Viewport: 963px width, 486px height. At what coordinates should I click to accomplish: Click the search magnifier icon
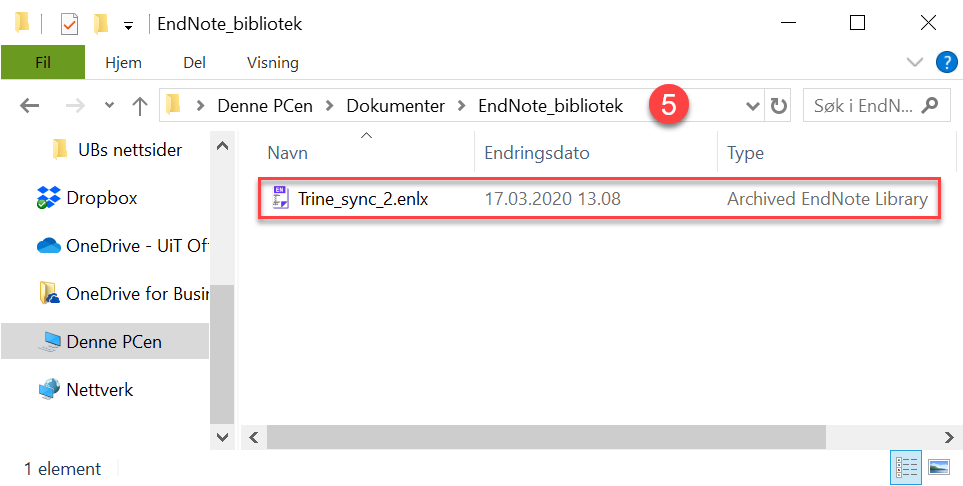pyautogui.click(x=930, y=105)
